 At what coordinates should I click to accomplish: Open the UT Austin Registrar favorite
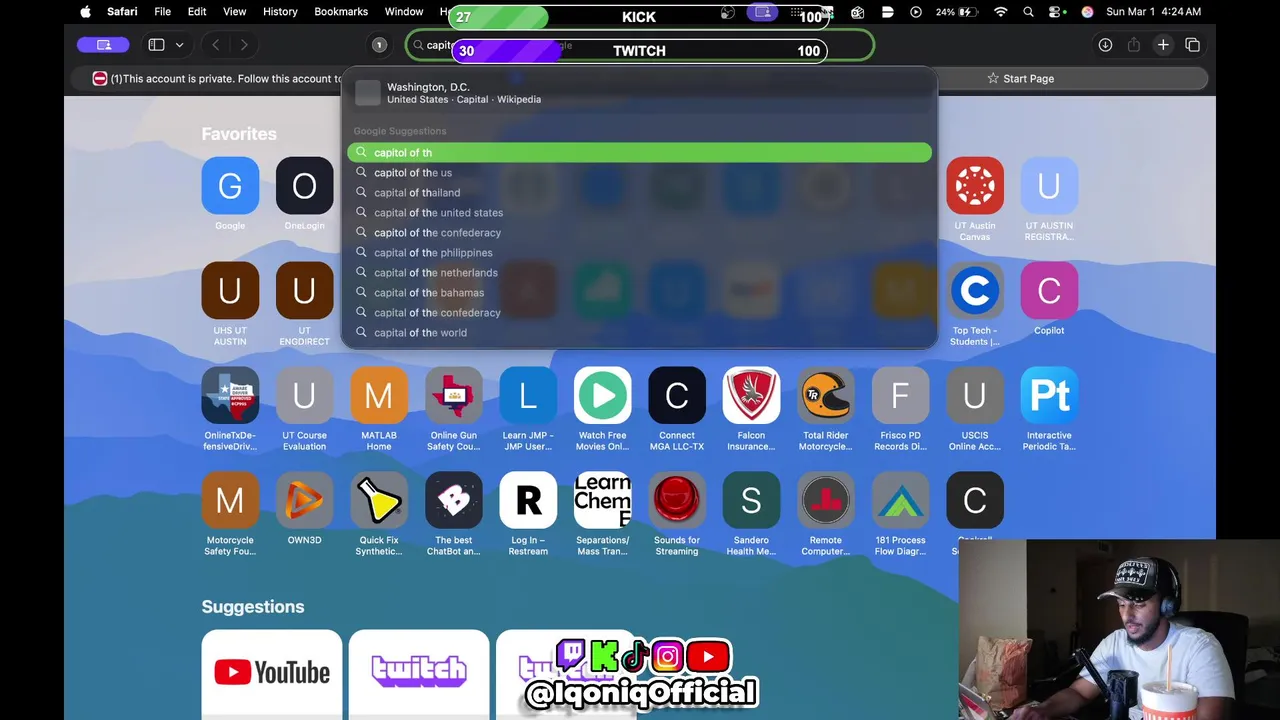[x=1049, y=186]
